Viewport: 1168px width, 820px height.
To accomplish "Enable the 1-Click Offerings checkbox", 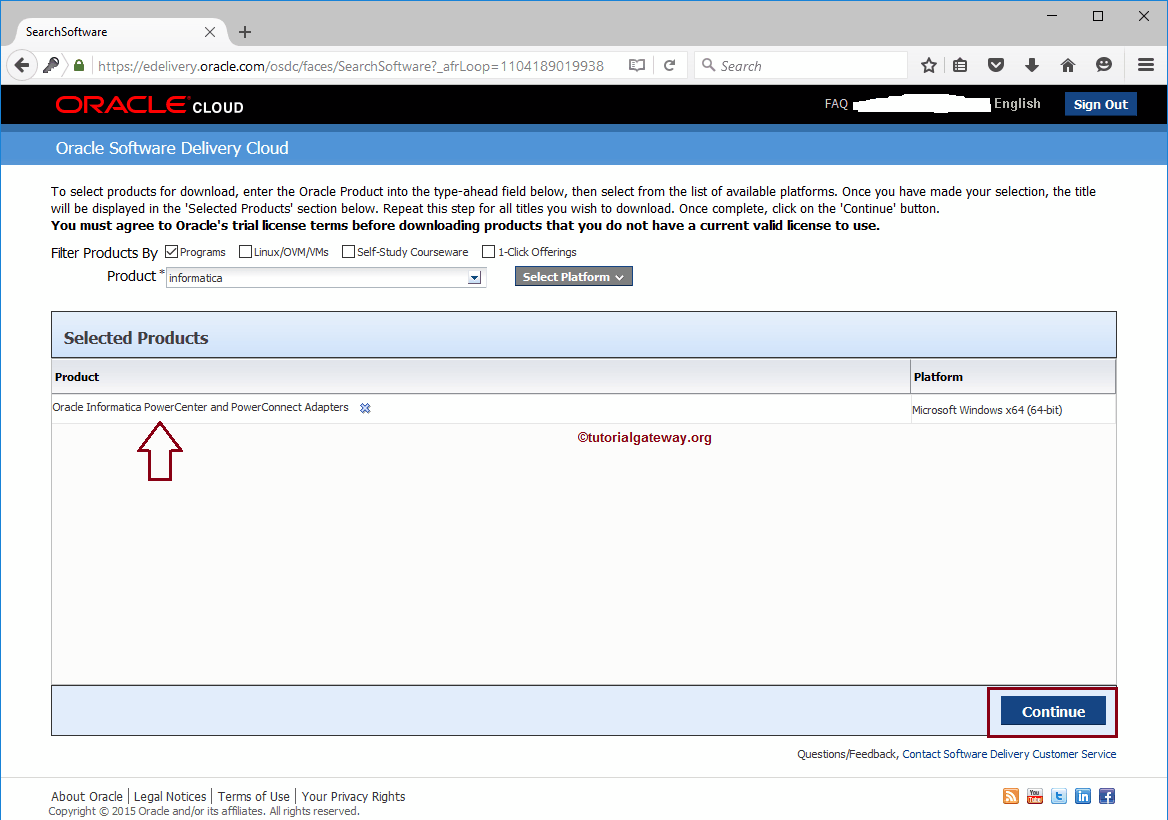I will click(x=489, y=252).
